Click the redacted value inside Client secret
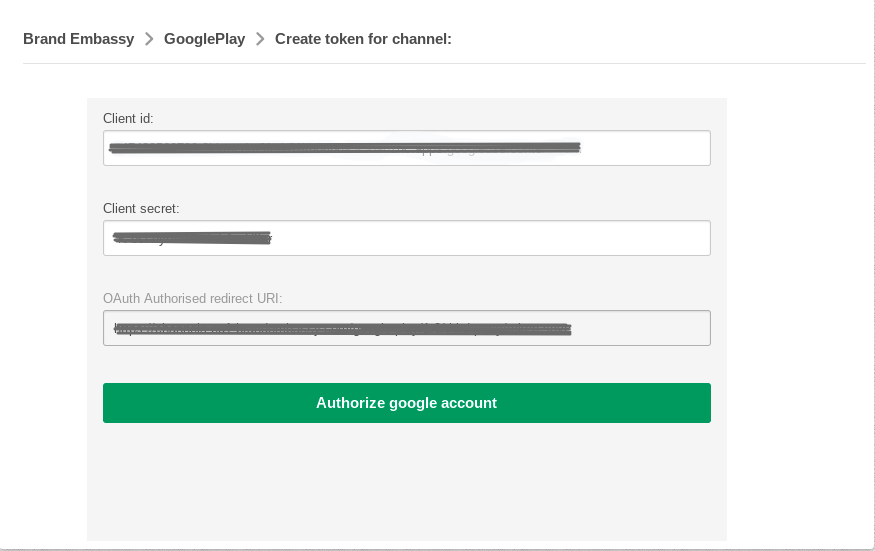 192,238
